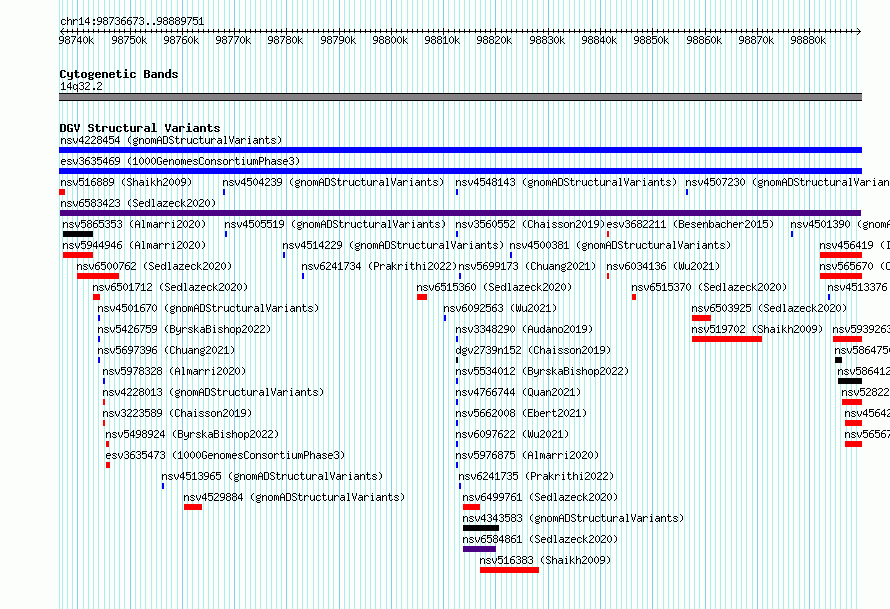Click nsv5944946 (Almarri2020) label
This screenshot has width=890, height=609.
click(x=134, y=245)
